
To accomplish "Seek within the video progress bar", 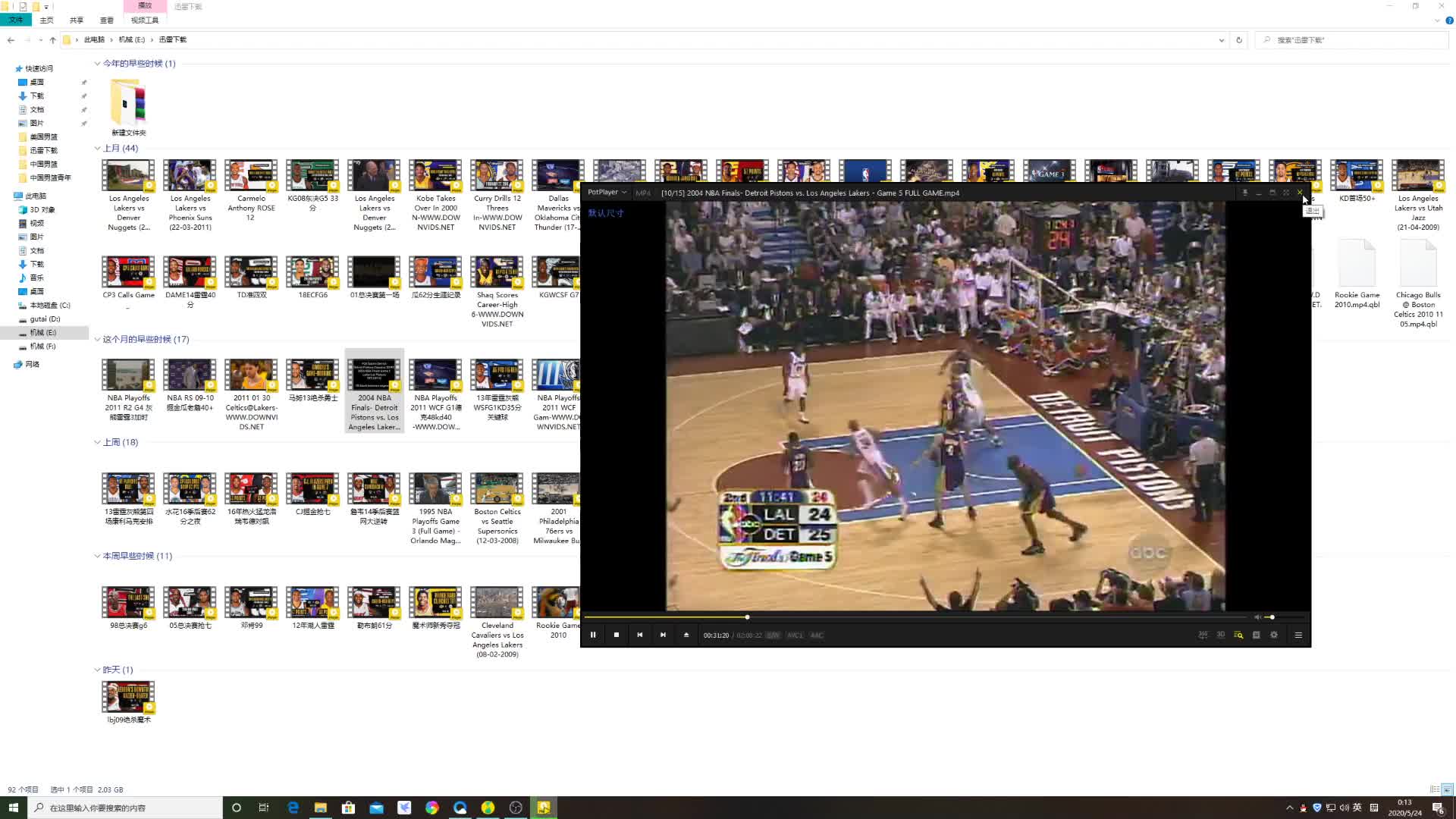I will point(910,617).
